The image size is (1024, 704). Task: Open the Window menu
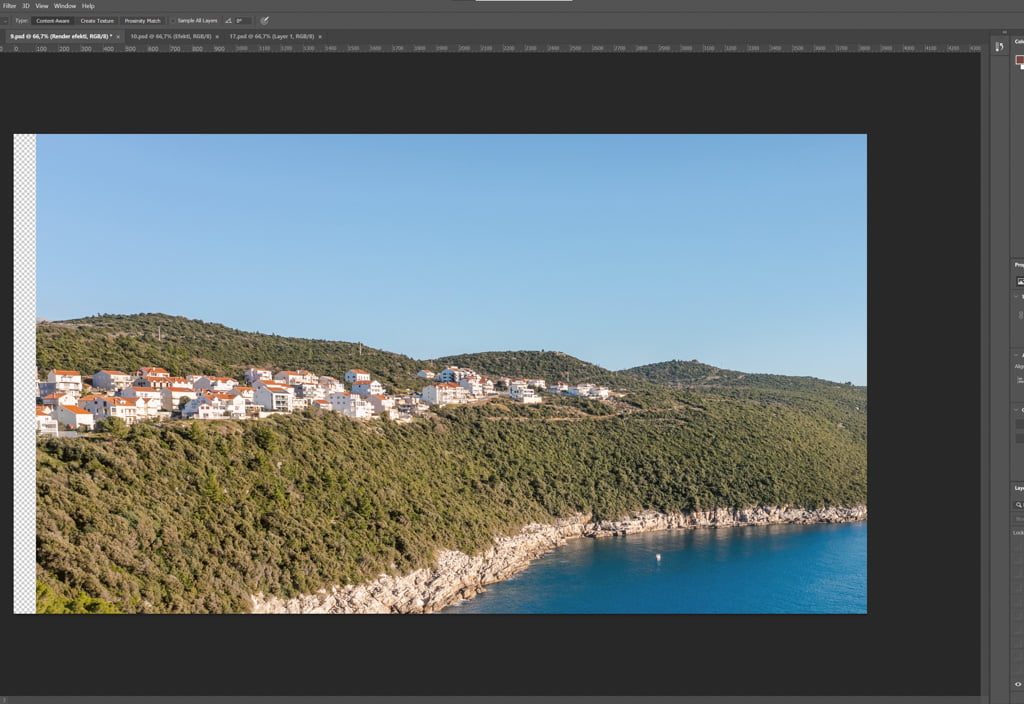tap(65, 6)
